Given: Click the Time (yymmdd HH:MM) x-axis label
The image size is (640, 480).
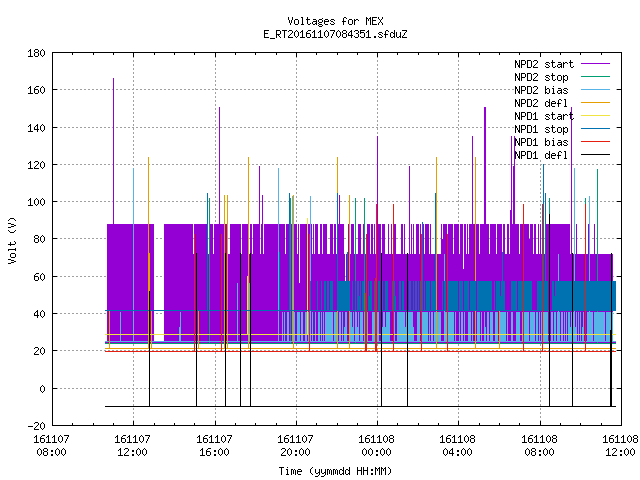Looking at the screenshot, I should click(x=335, y=471).
